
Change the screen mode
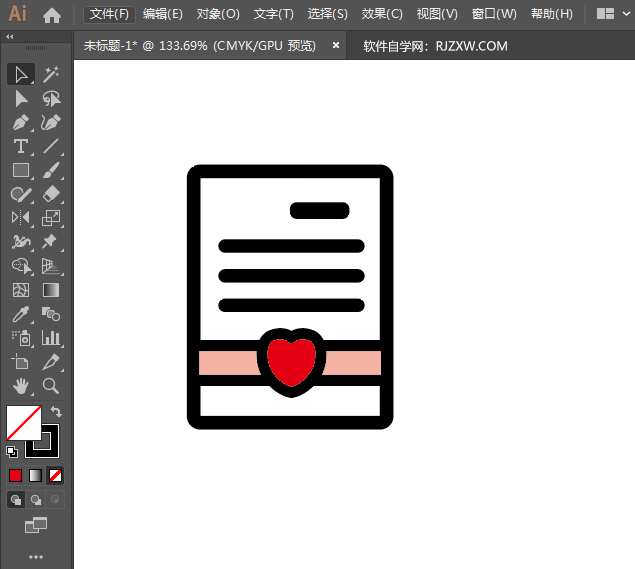point(36,525)
